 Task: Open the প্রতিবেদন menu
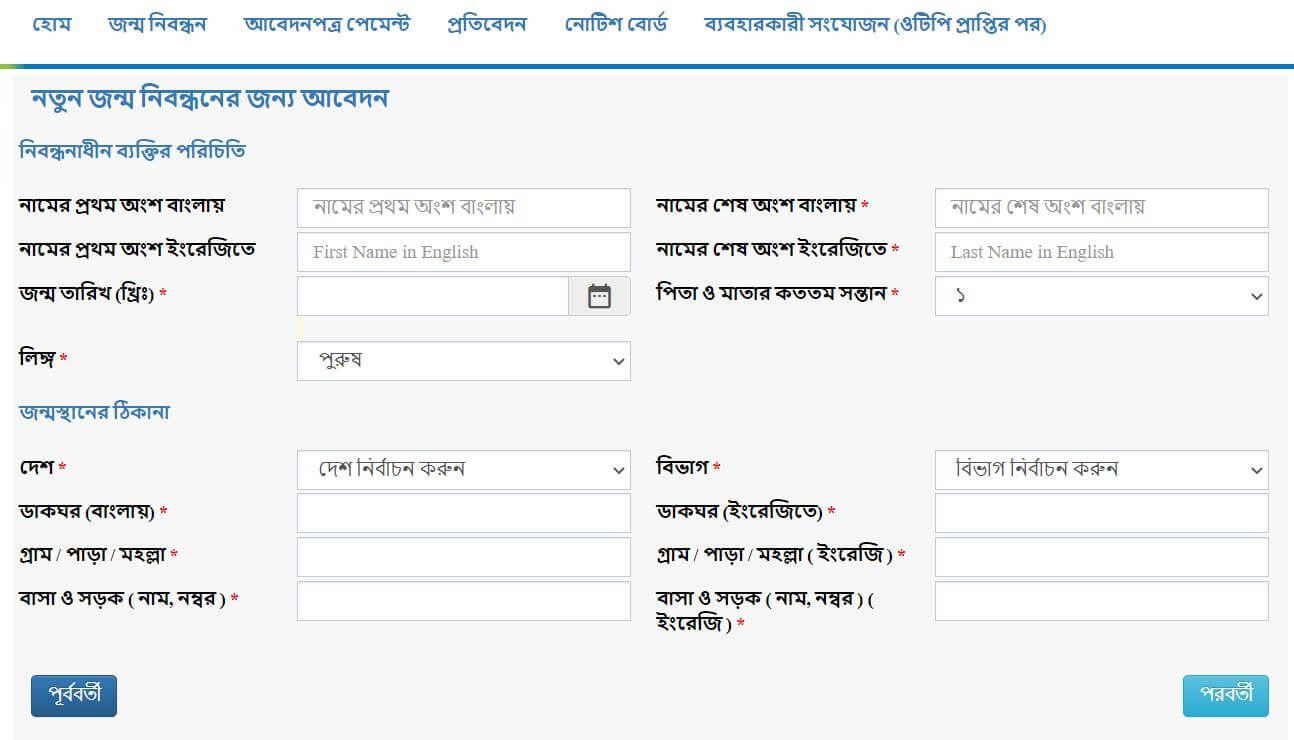(485, 24)
